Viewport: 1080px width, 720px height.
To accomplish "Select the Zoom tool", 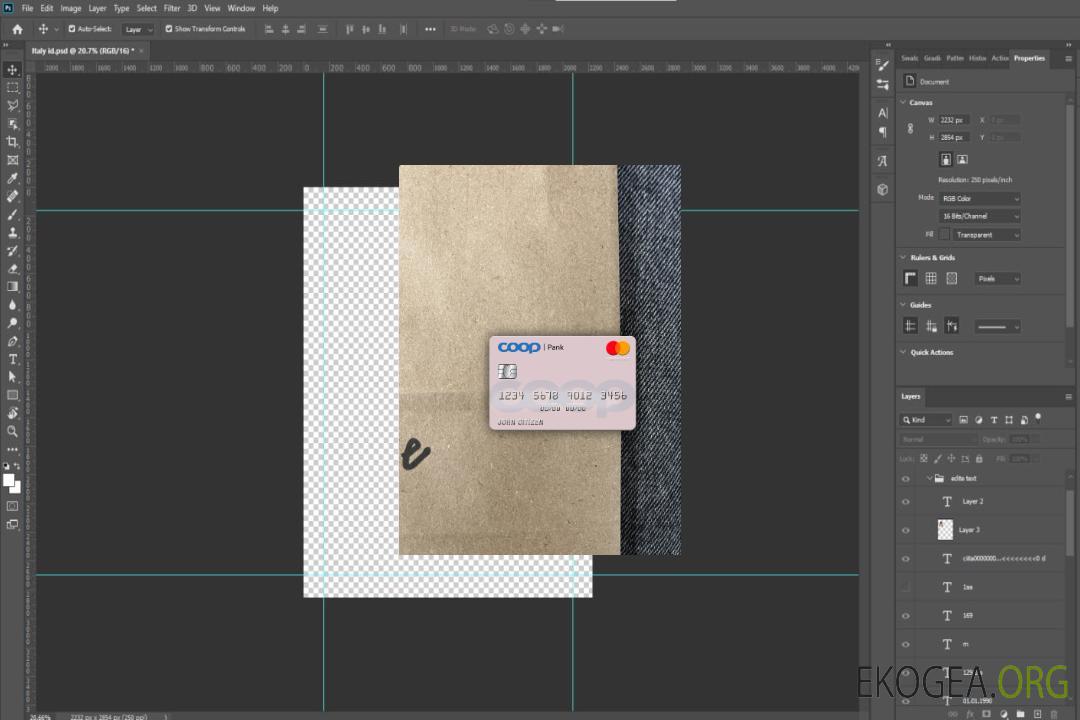I will click(x=12, y=431).
